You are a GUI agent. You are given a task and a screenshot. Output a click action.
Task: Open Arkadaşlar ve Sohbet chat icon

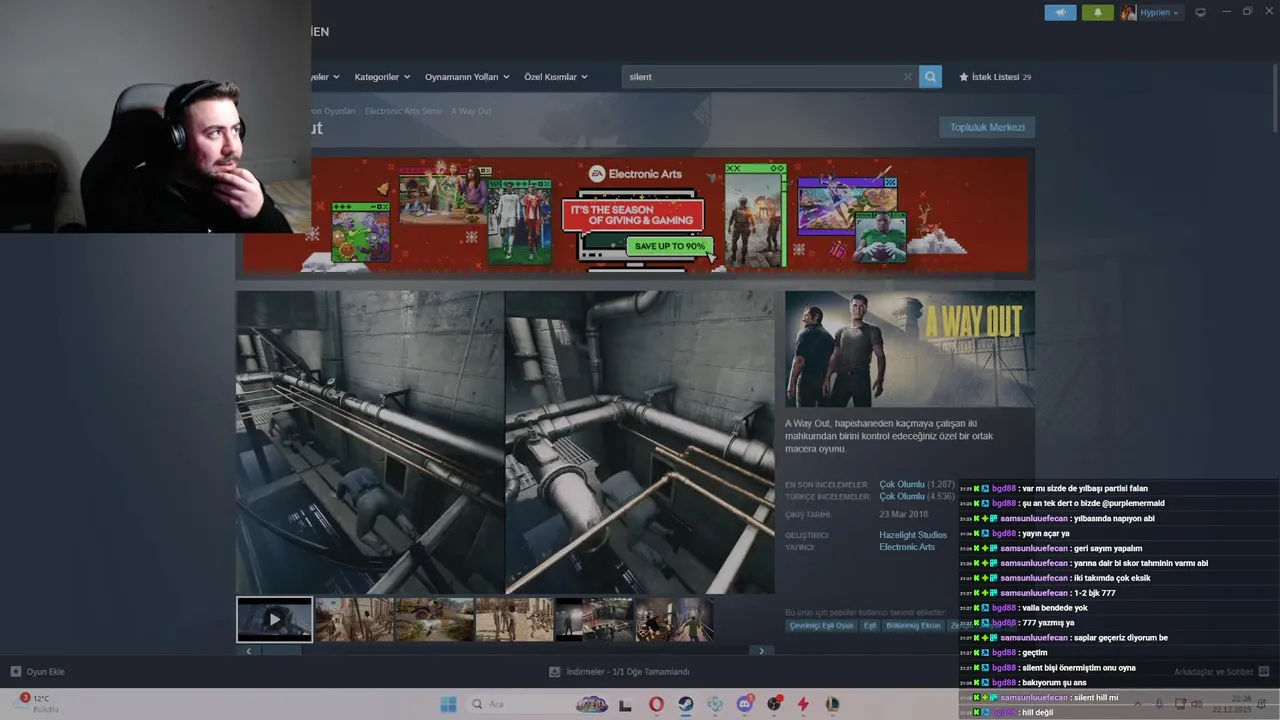click(1264, 672)
